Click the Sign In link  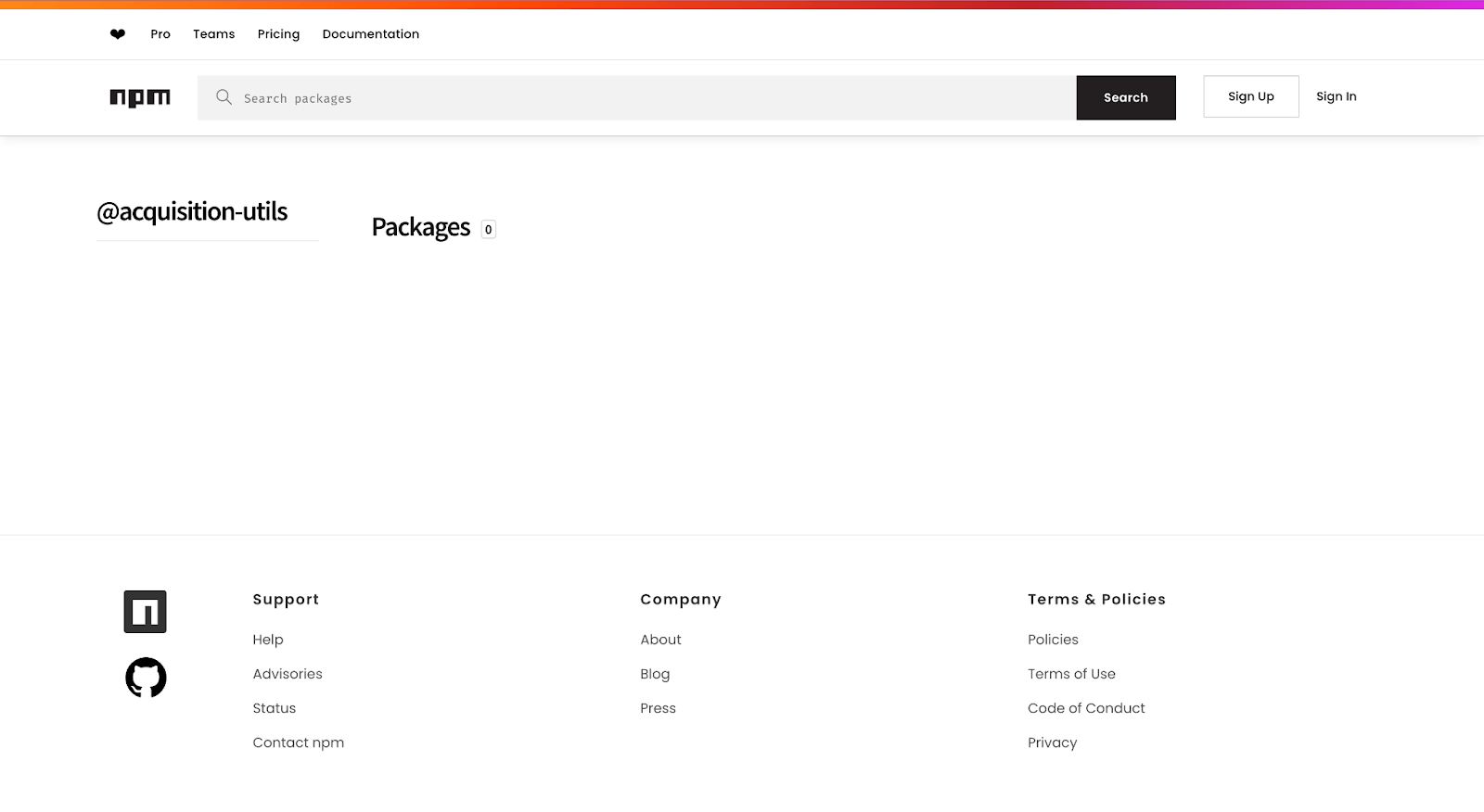(1336, 96)
